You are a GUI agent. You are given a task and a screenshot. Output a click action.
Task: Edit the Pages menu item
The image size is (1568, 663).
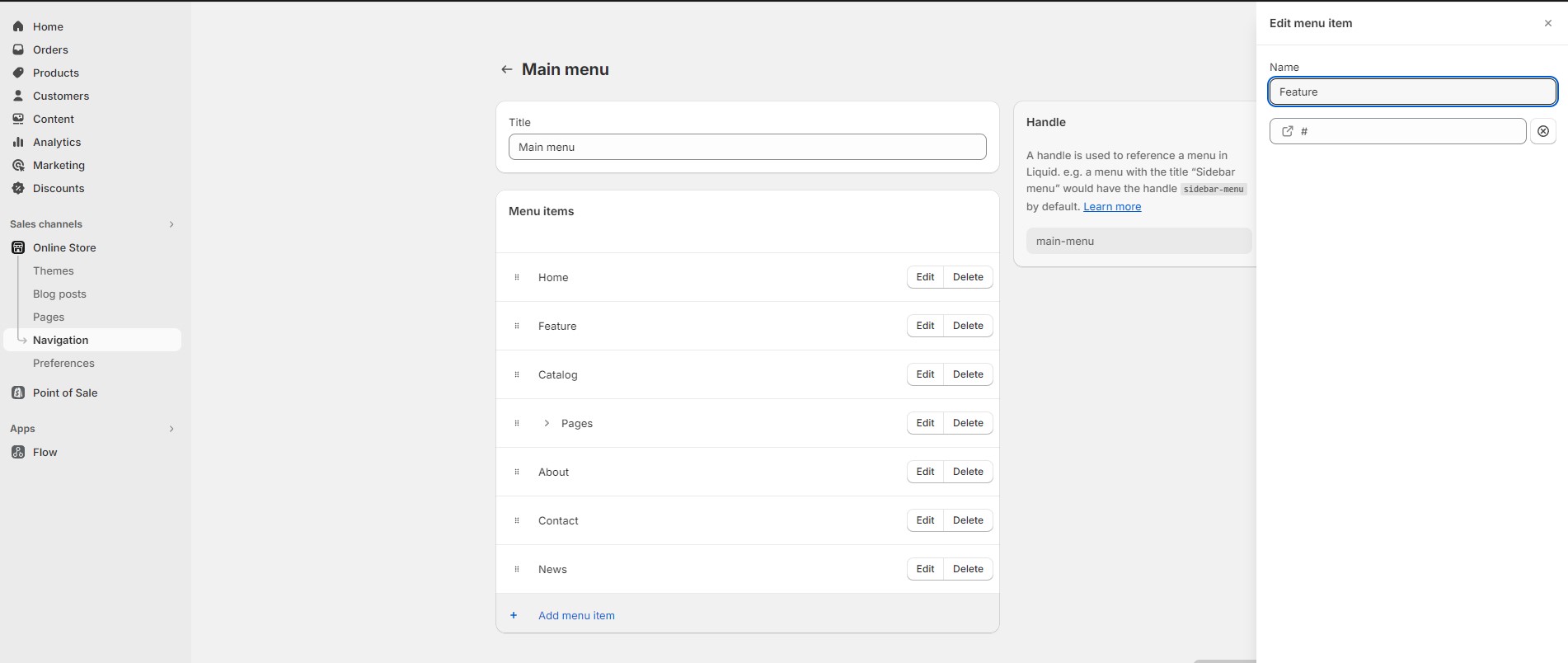click(925, 423)
